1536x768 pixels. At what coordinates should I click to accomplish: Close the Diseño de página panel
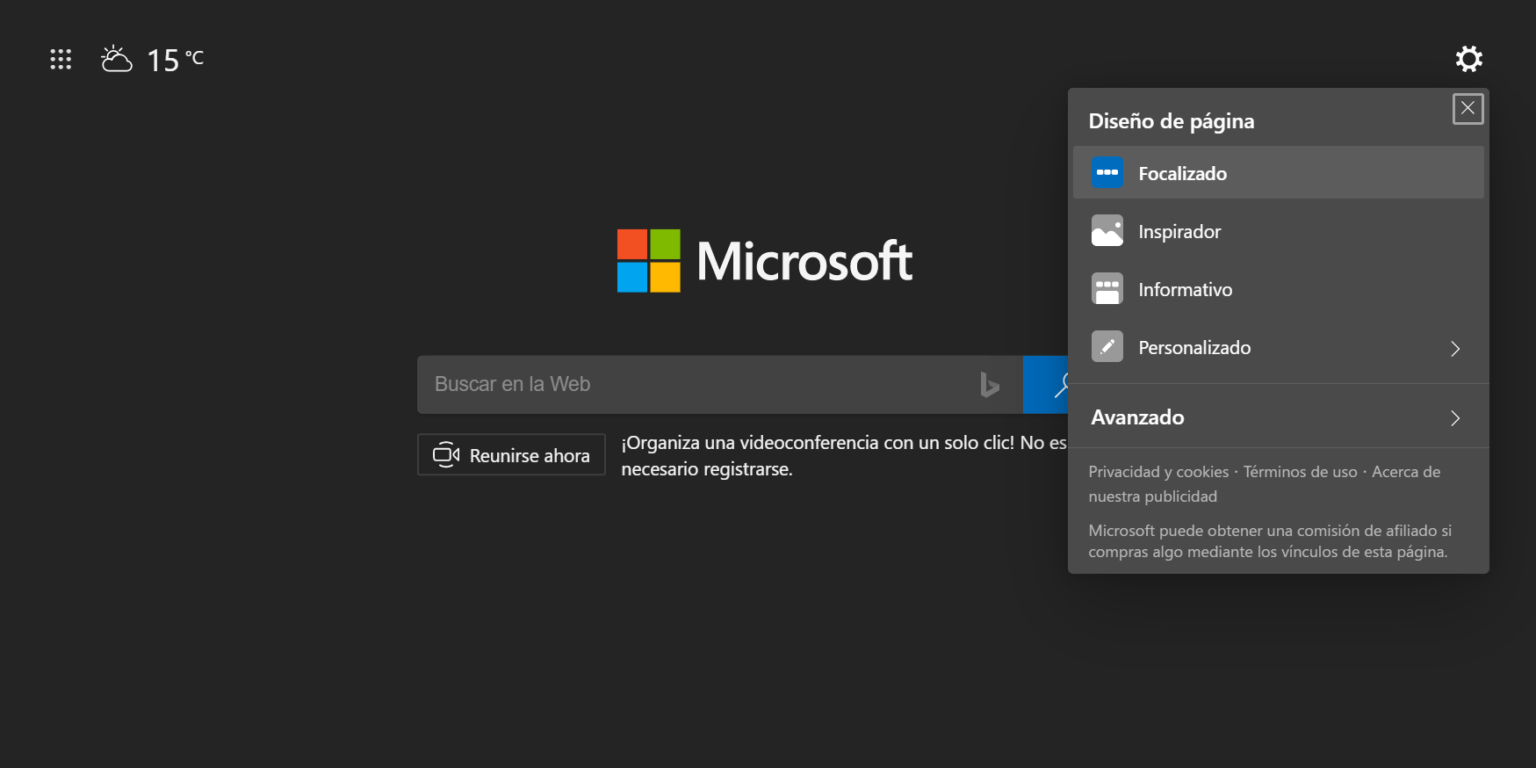click(x=1468, y=108)
